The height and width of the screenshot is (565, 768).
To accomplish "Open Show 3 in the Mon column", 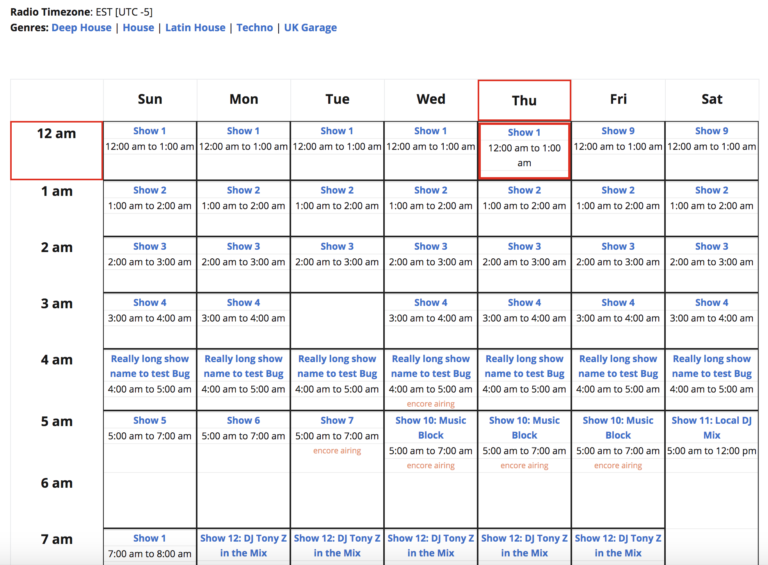I will tap(243, 246).
